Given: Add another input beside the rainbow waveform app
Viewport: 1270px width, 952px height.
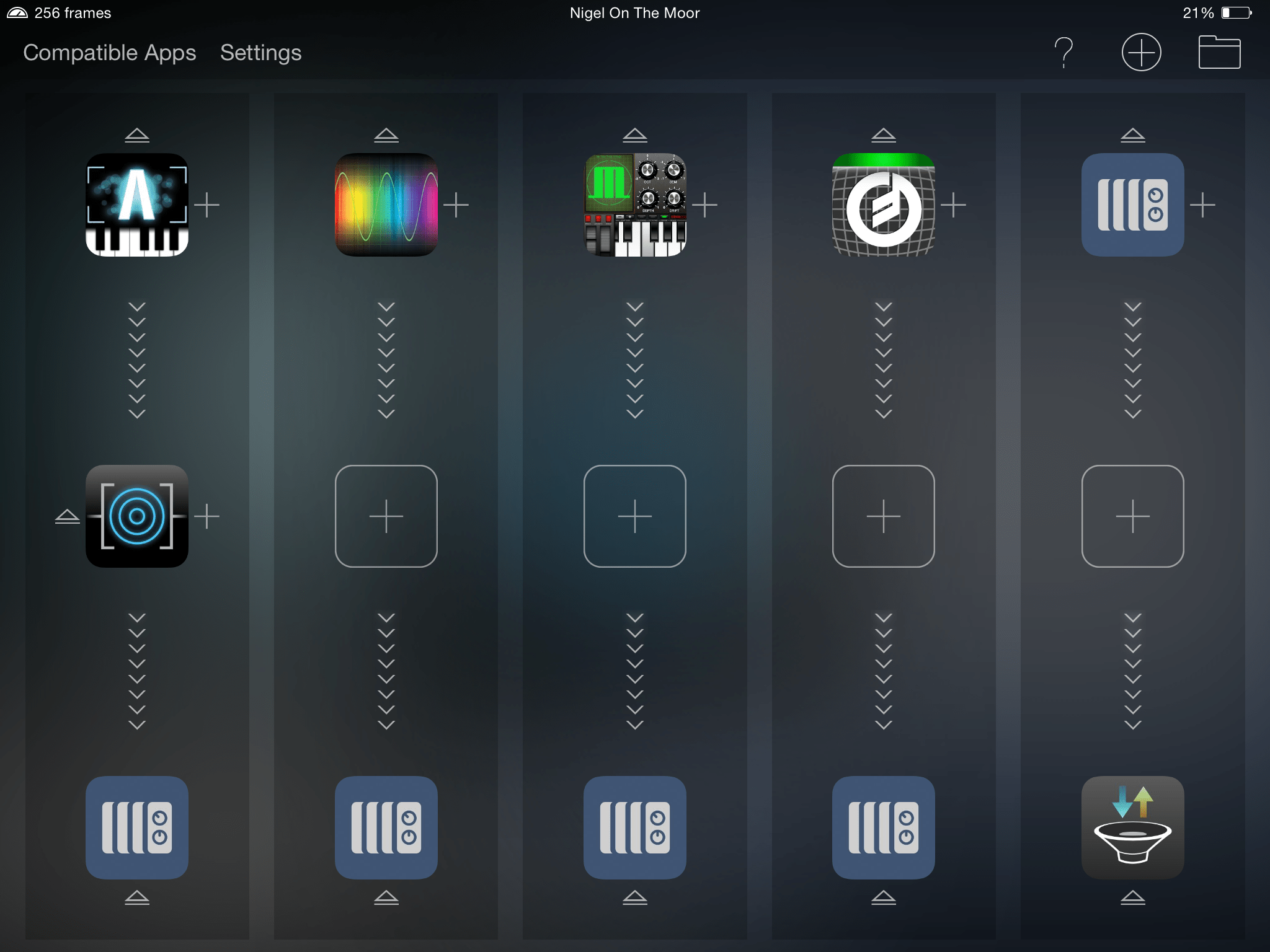Looking at the screenshot, I should pyautogui.click(x=456, y=205).
